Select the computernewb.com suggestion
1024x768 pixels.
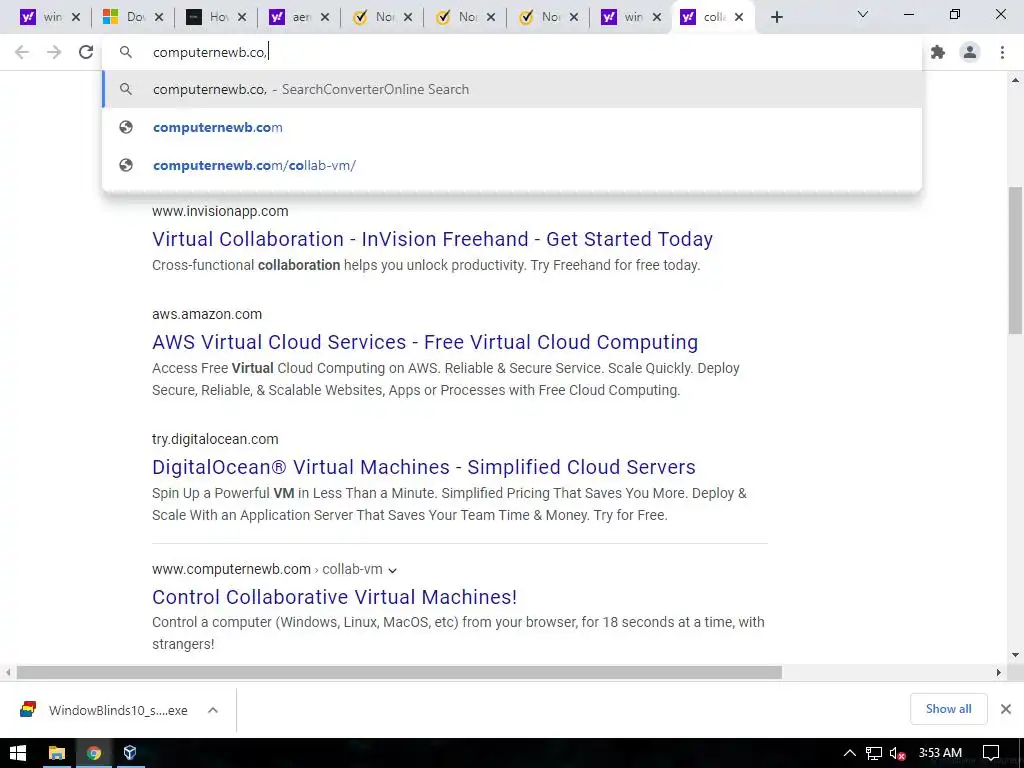pyautogui.click(x=512, y=127)
